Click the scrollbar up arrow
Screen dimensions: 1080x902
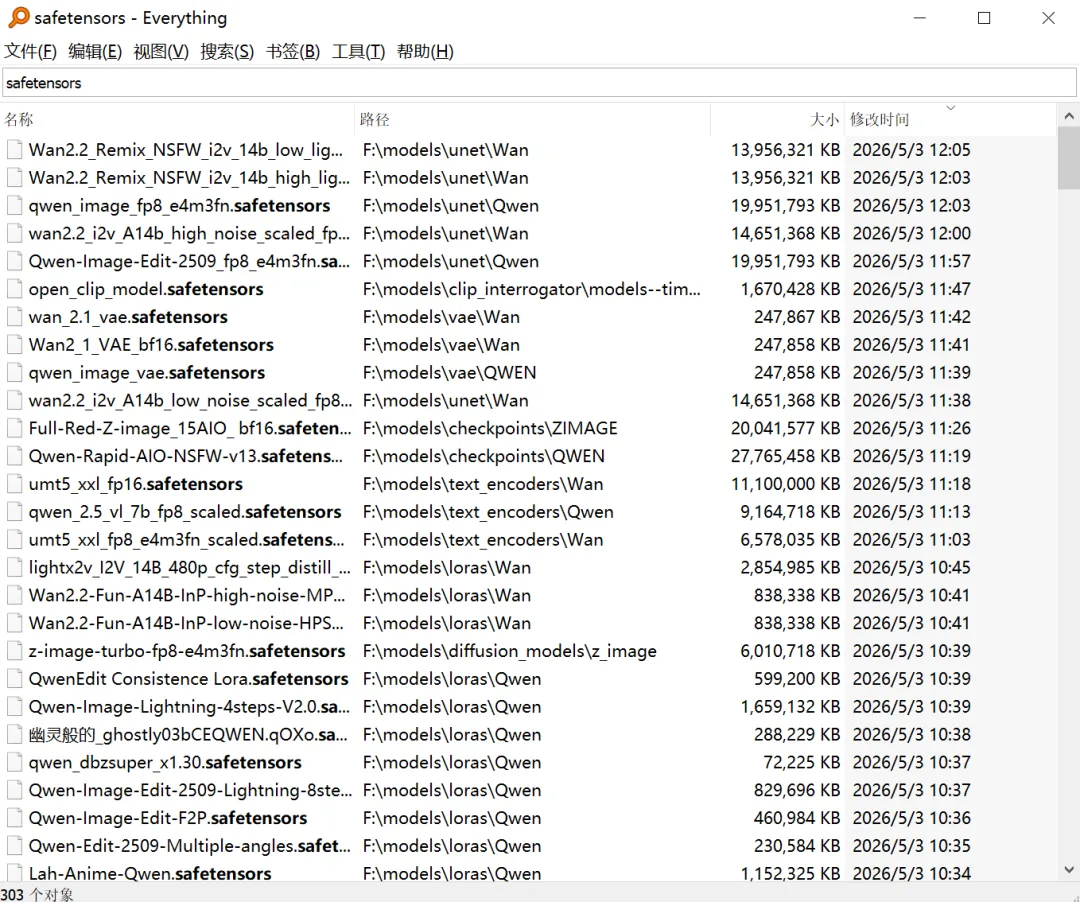point(1068,116)
